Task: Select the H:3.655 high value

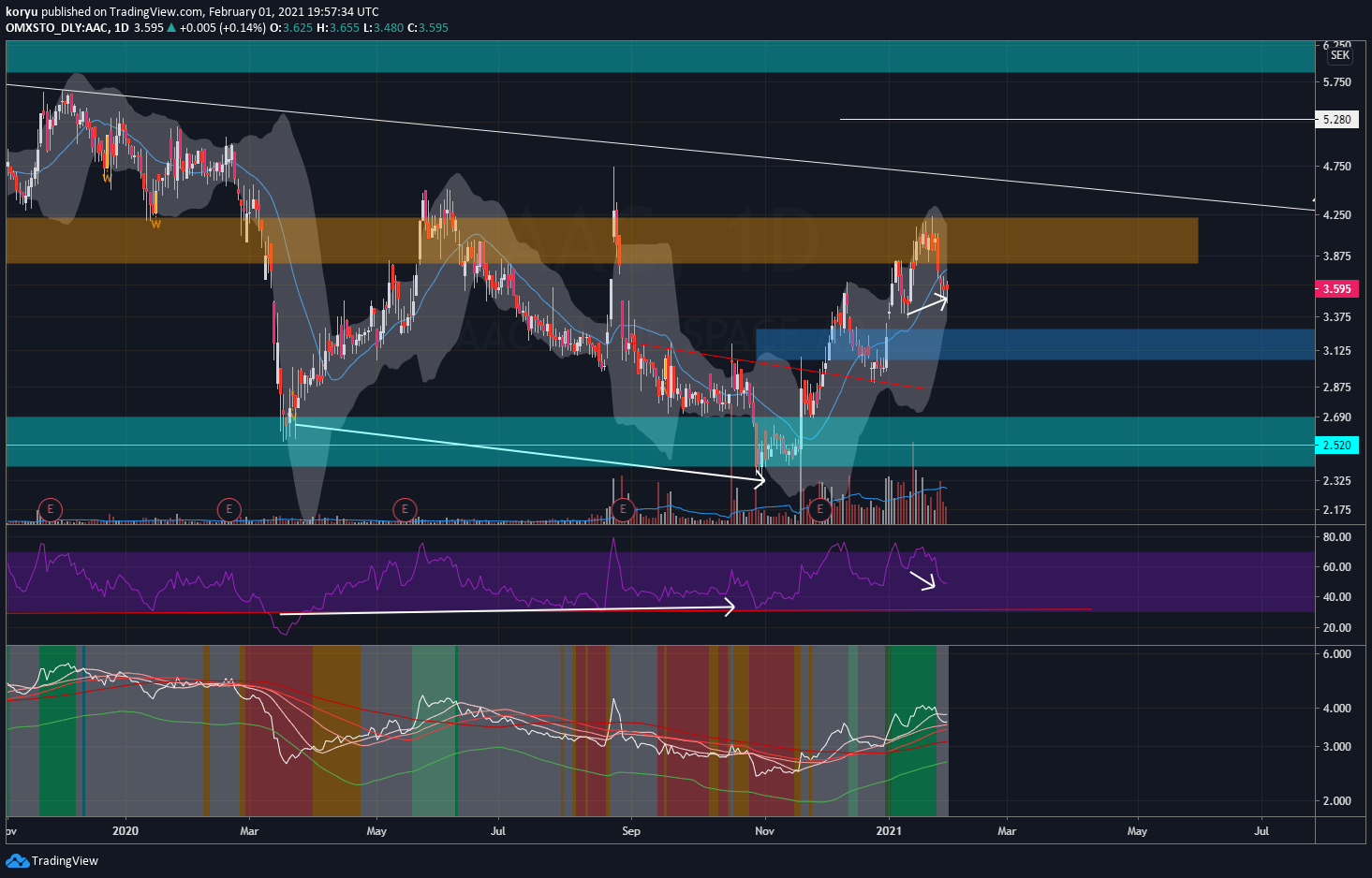Action: point(338,27)
